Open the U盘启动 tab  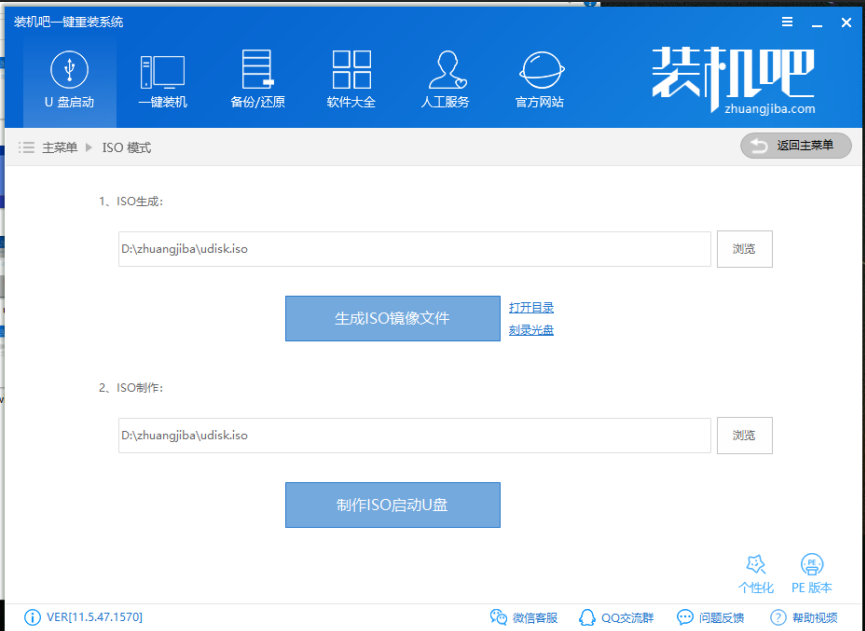(x=69, y=80)
